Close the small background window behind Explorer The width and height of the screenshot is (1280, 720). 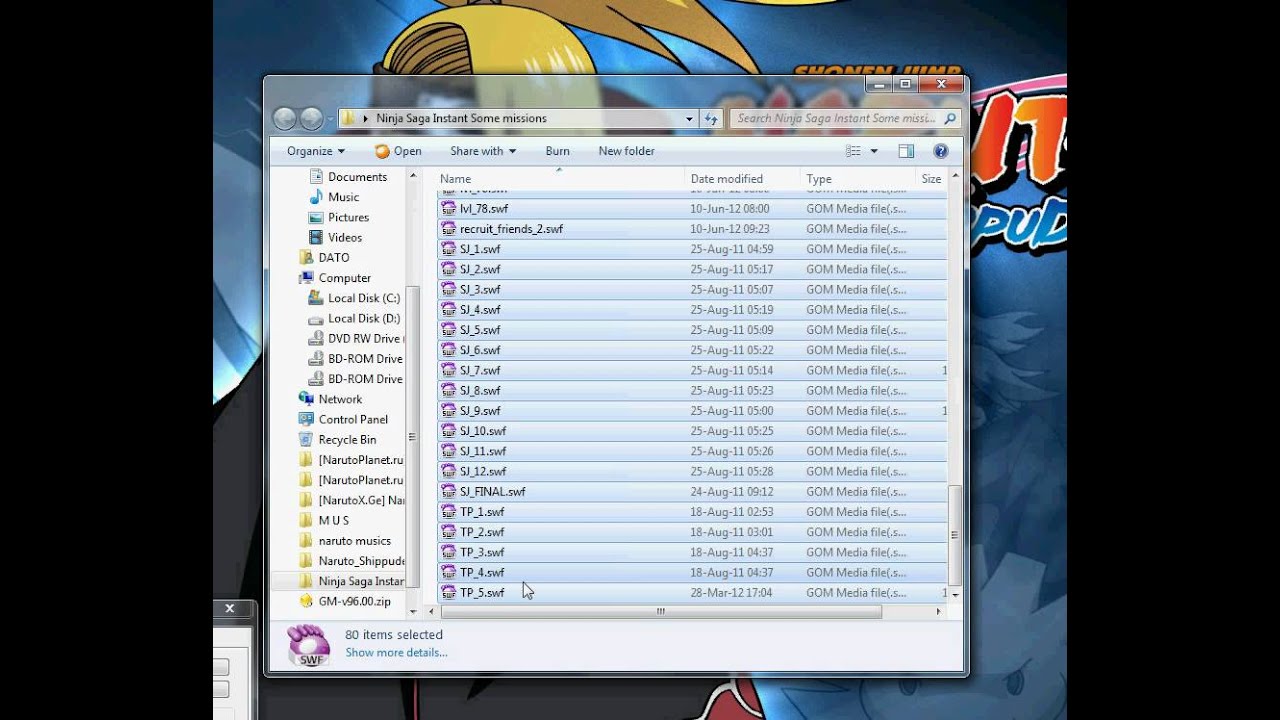(229, 608)
